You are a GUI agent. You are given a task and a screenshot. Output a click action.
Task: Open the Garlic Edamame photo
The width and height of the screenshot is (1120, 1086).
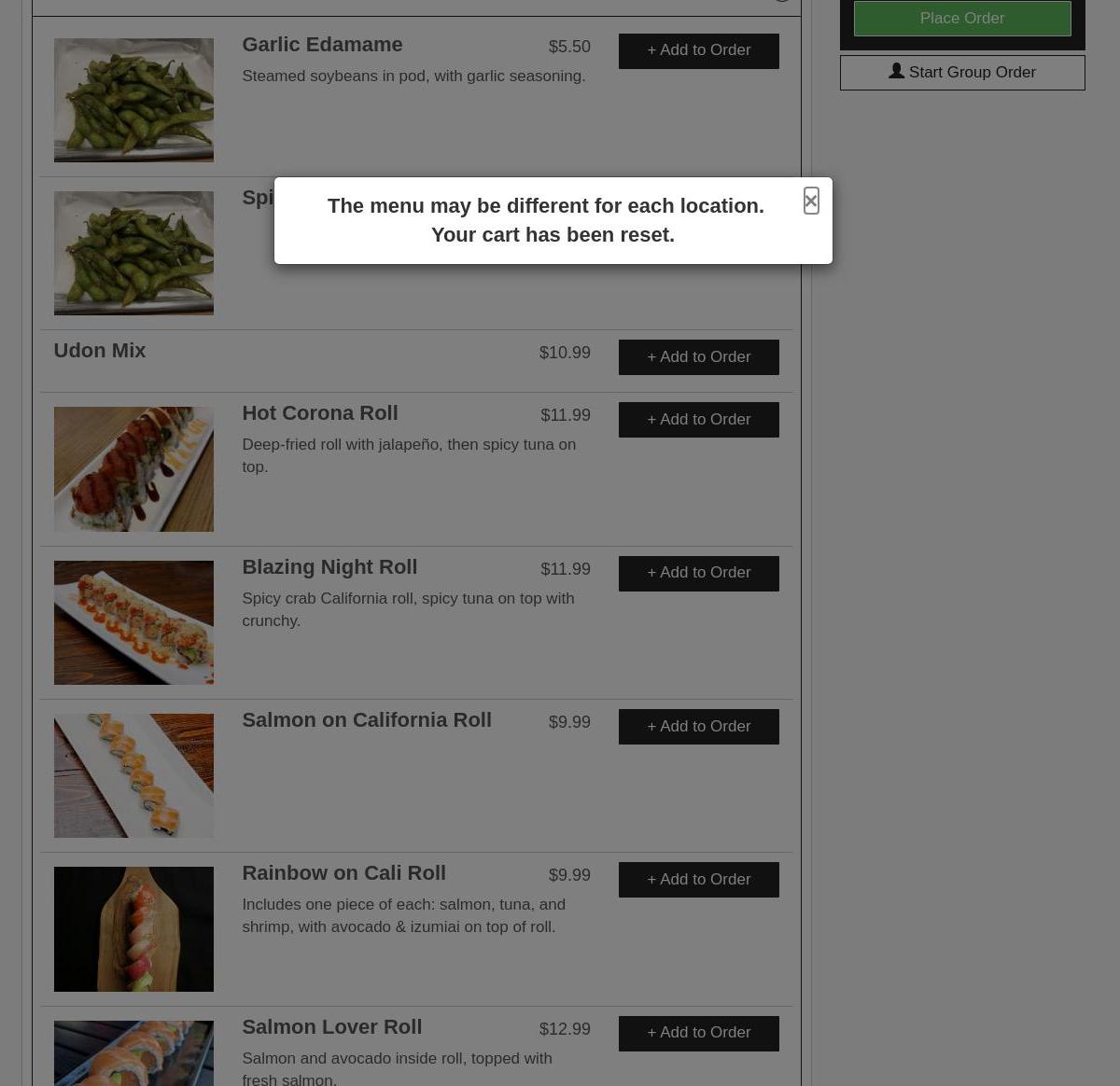pyautogui.click(x=133, y=100)
